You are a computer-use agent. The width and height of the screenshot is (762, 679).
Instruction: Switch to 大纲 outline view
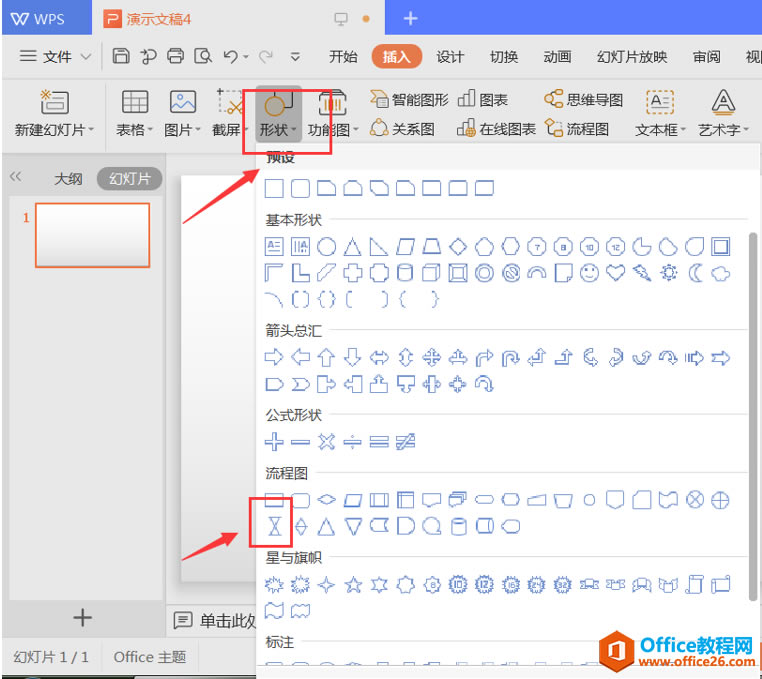(68, 179)
